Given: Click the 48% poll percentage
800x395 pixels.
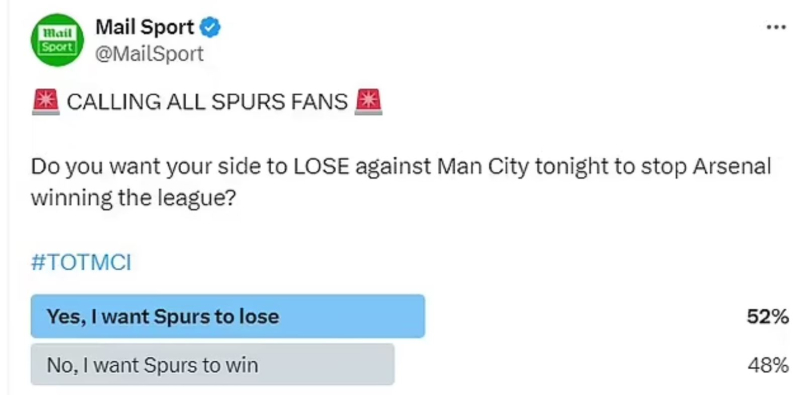Looking at the screenshot, I should pos(768,365).
